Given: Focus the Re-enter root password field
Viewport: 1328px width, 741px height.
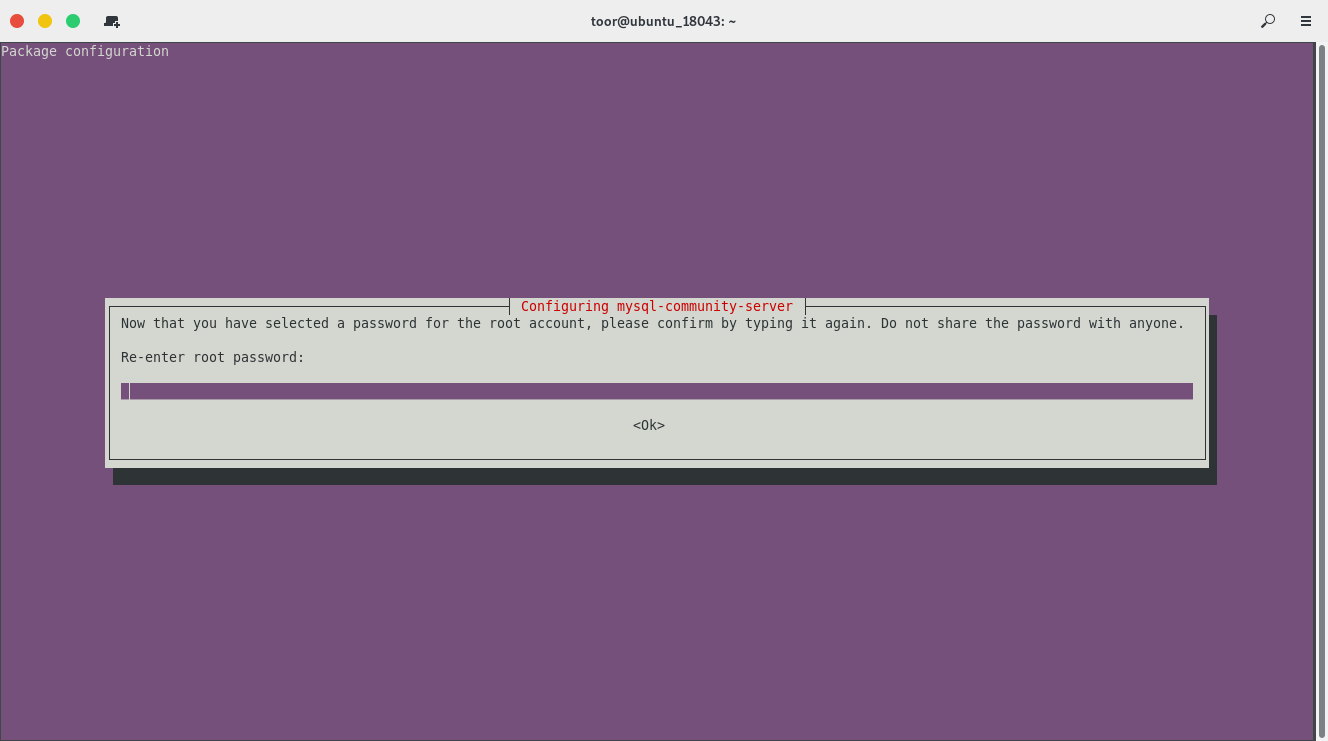Looking at the screenshot, I should [657, 391].
